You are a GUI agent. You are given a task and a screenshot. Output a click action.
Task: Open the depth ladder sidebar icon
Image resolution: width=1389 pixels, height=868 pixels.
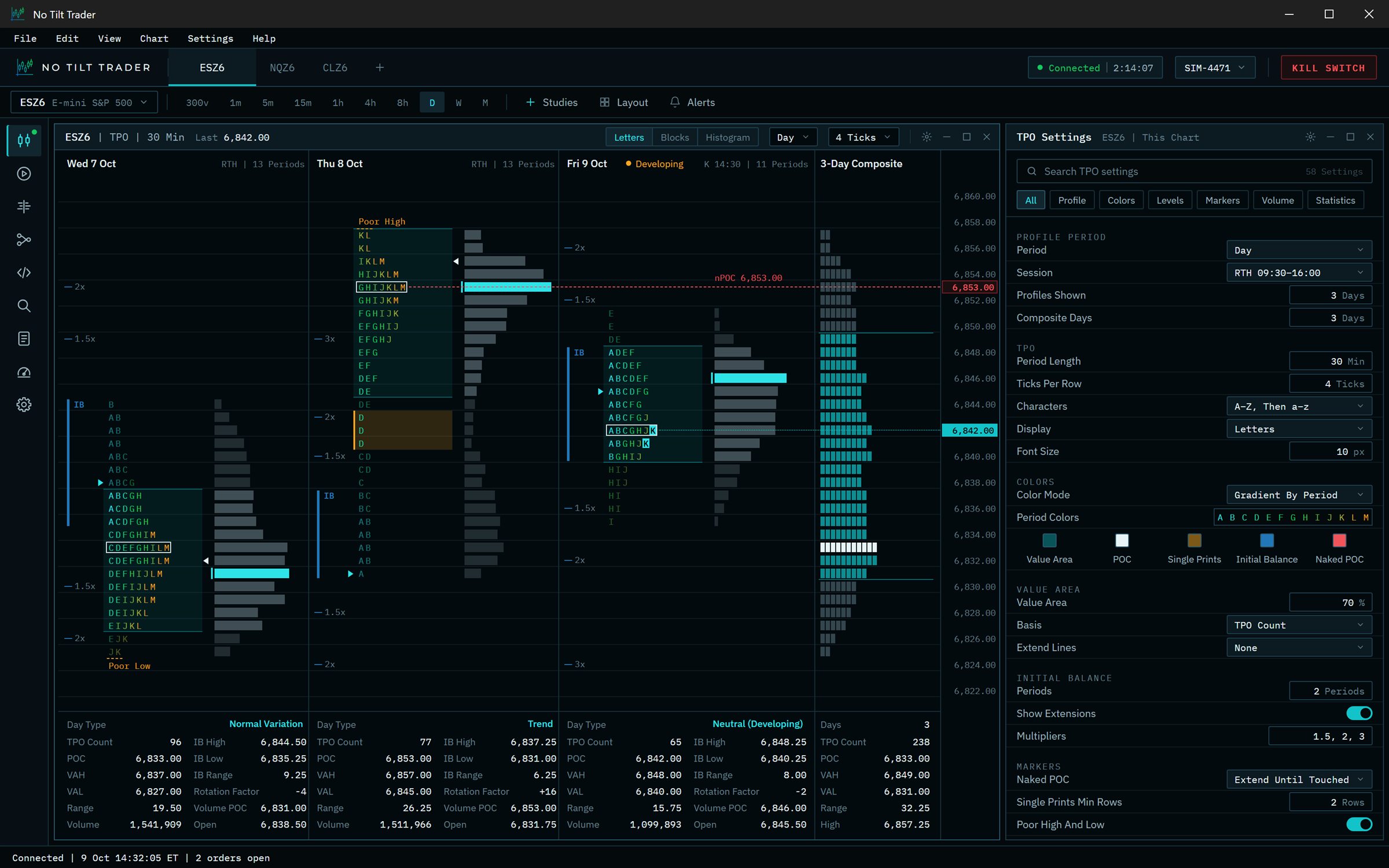click(x=24, y=207)
